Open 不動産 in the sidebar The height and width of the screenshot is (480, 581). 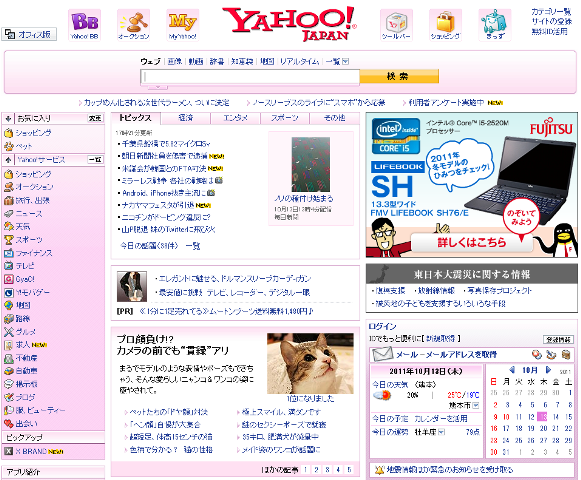pyautogui.click(x=26, y=358)
